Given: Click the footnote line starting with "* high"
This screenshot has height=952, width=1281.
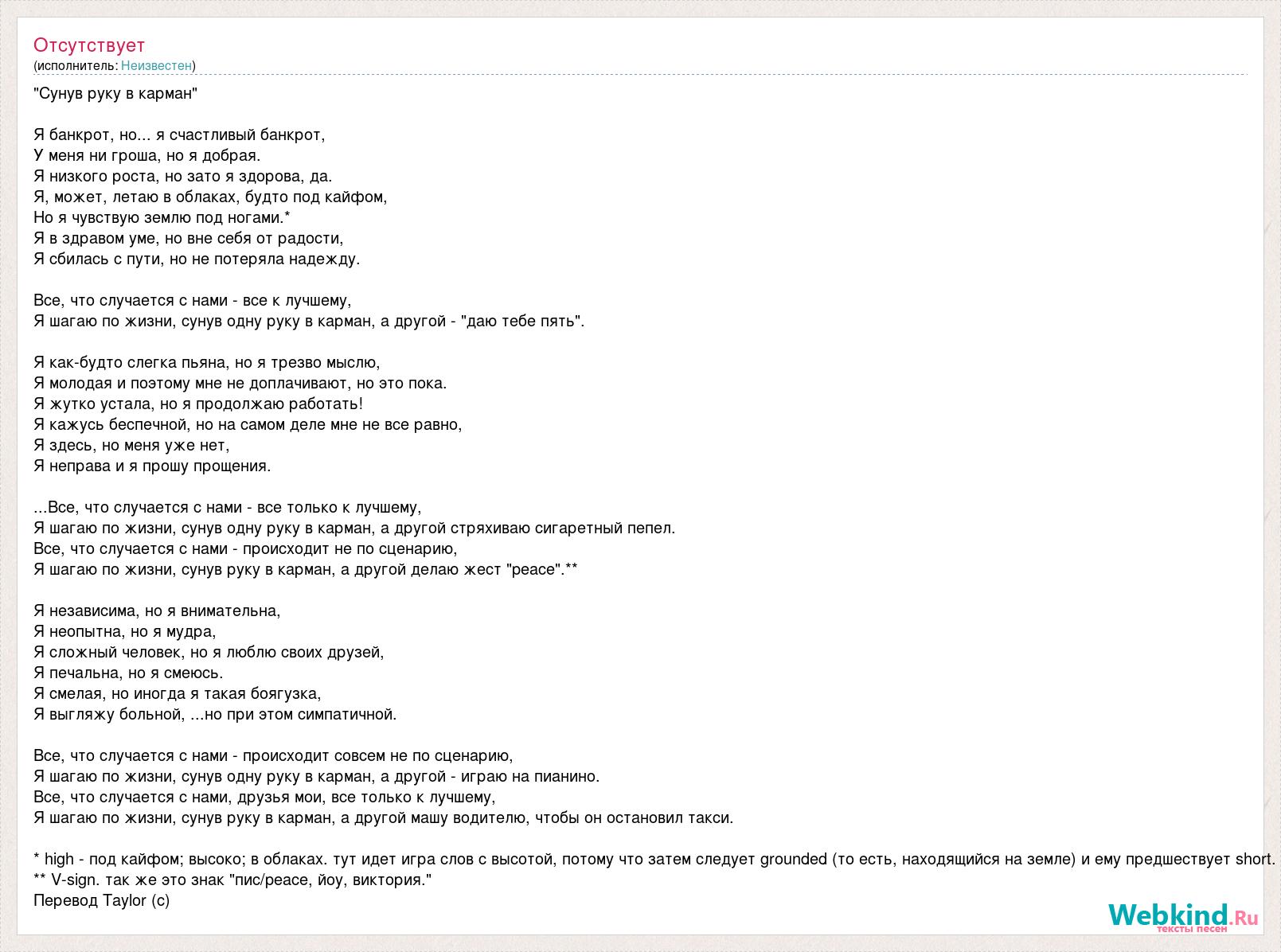Looking at the screenshot, I should point(654,859).
